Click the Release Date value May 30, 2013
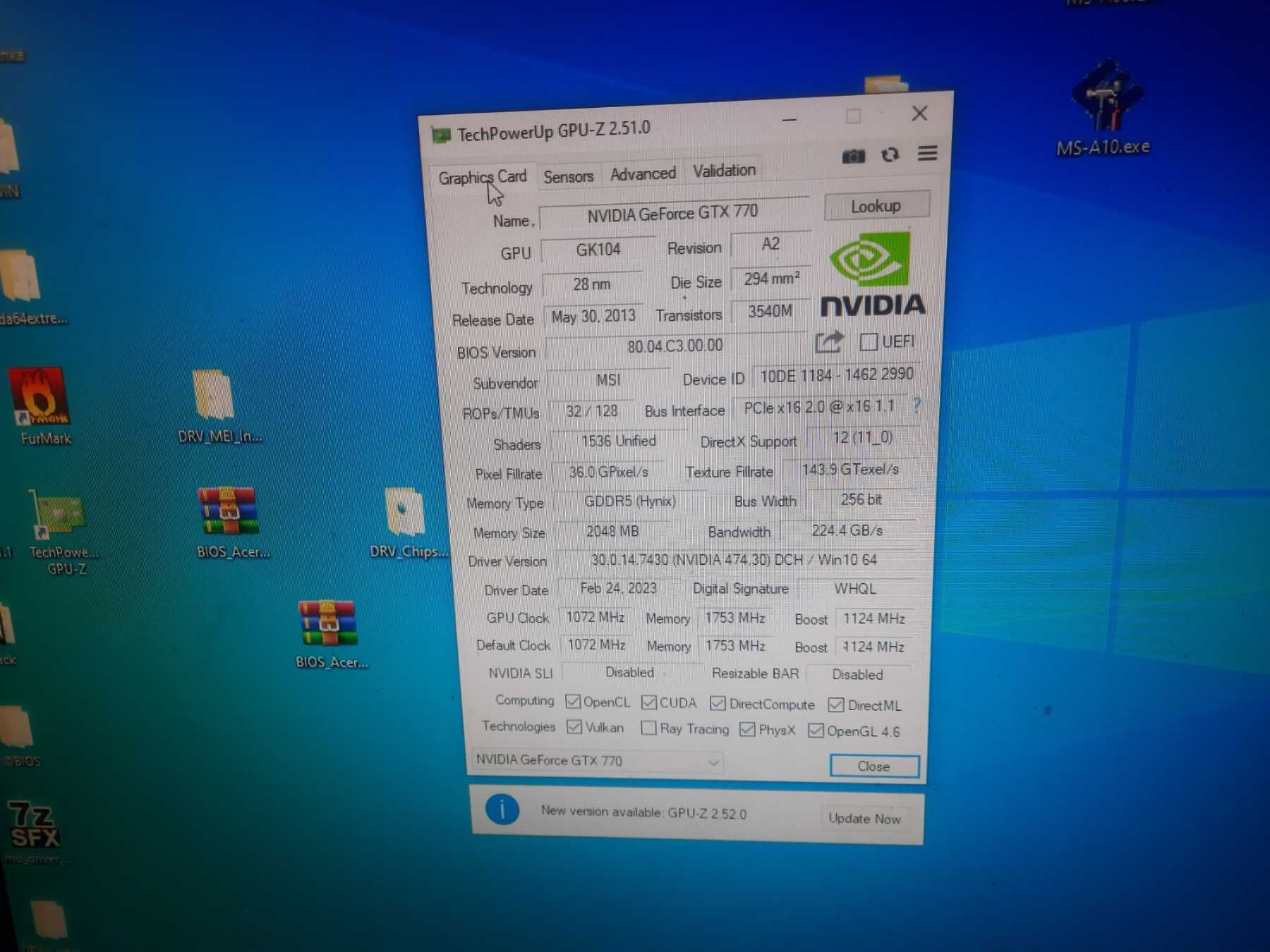1270x952 pixels. (593, 316)
